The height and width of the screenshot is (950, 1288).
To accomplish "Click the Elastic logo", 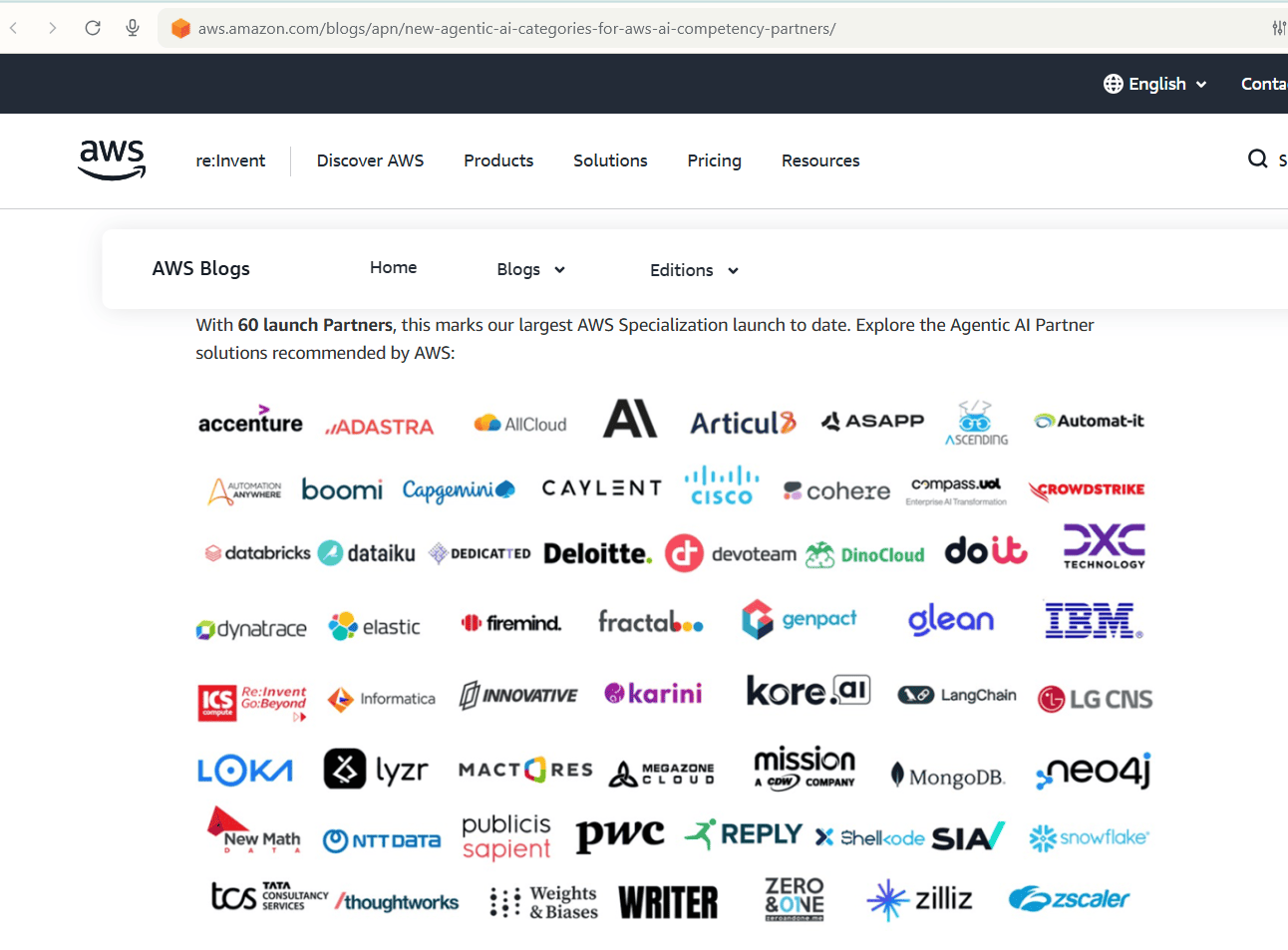I will [x=375, y=626].
